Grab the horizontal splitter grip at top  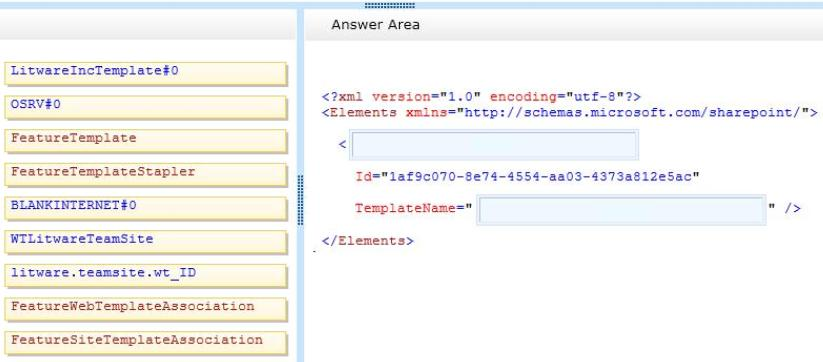pyautogui.click(x=389, y=5)
